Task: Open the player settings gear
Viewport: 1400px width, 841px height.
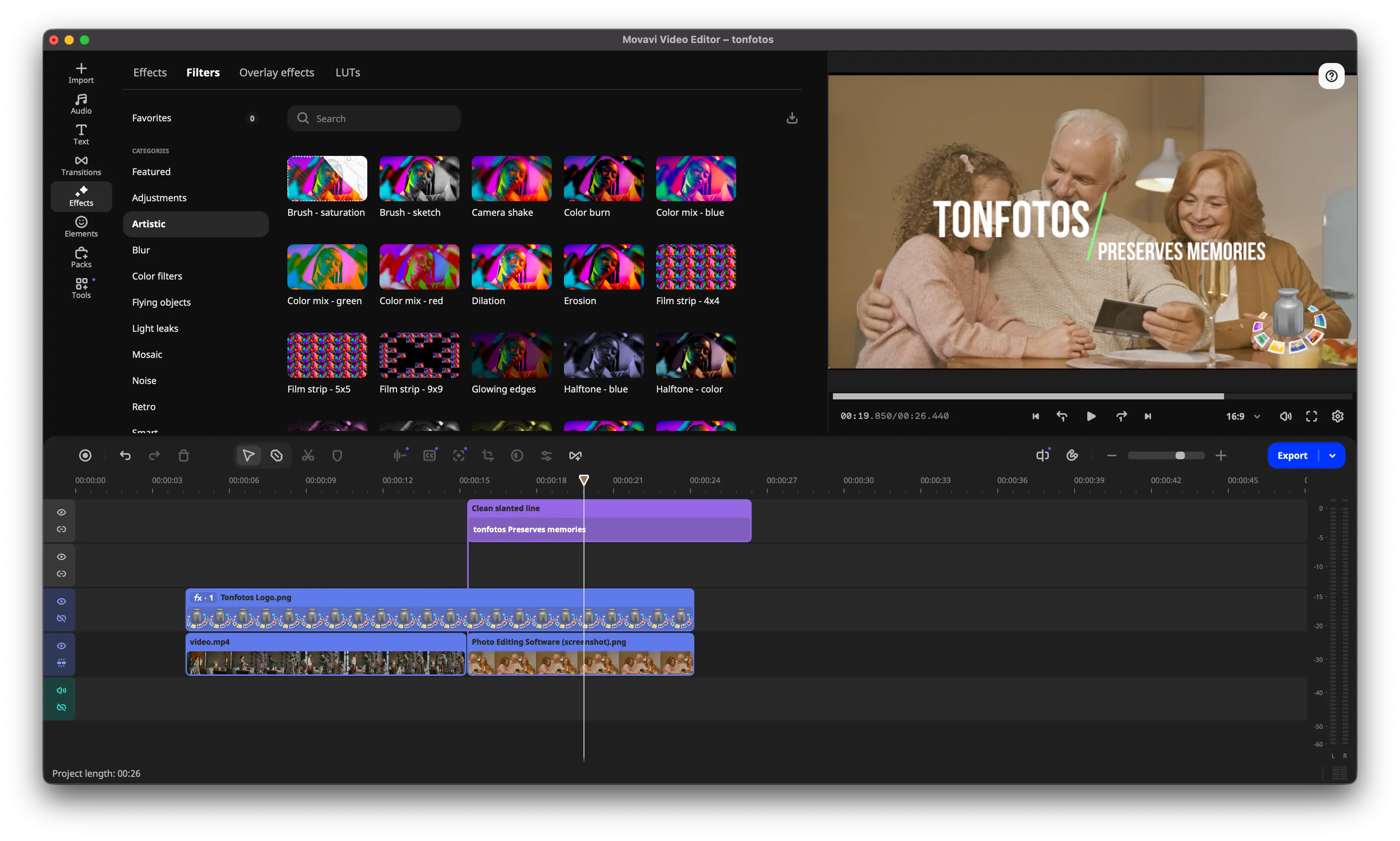Action: coord(1338,417)
